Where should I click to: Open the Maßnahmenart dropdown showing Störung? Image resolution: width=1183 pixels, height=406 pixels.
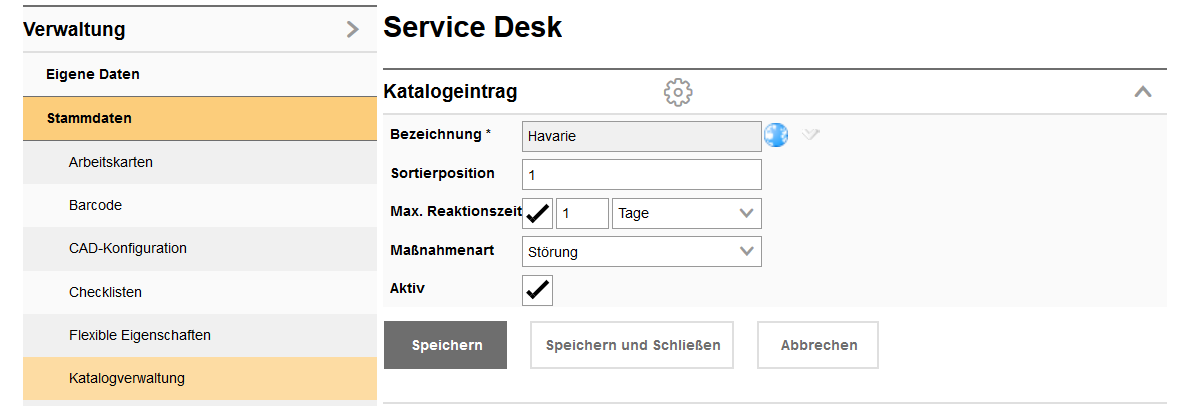(641, 252)
